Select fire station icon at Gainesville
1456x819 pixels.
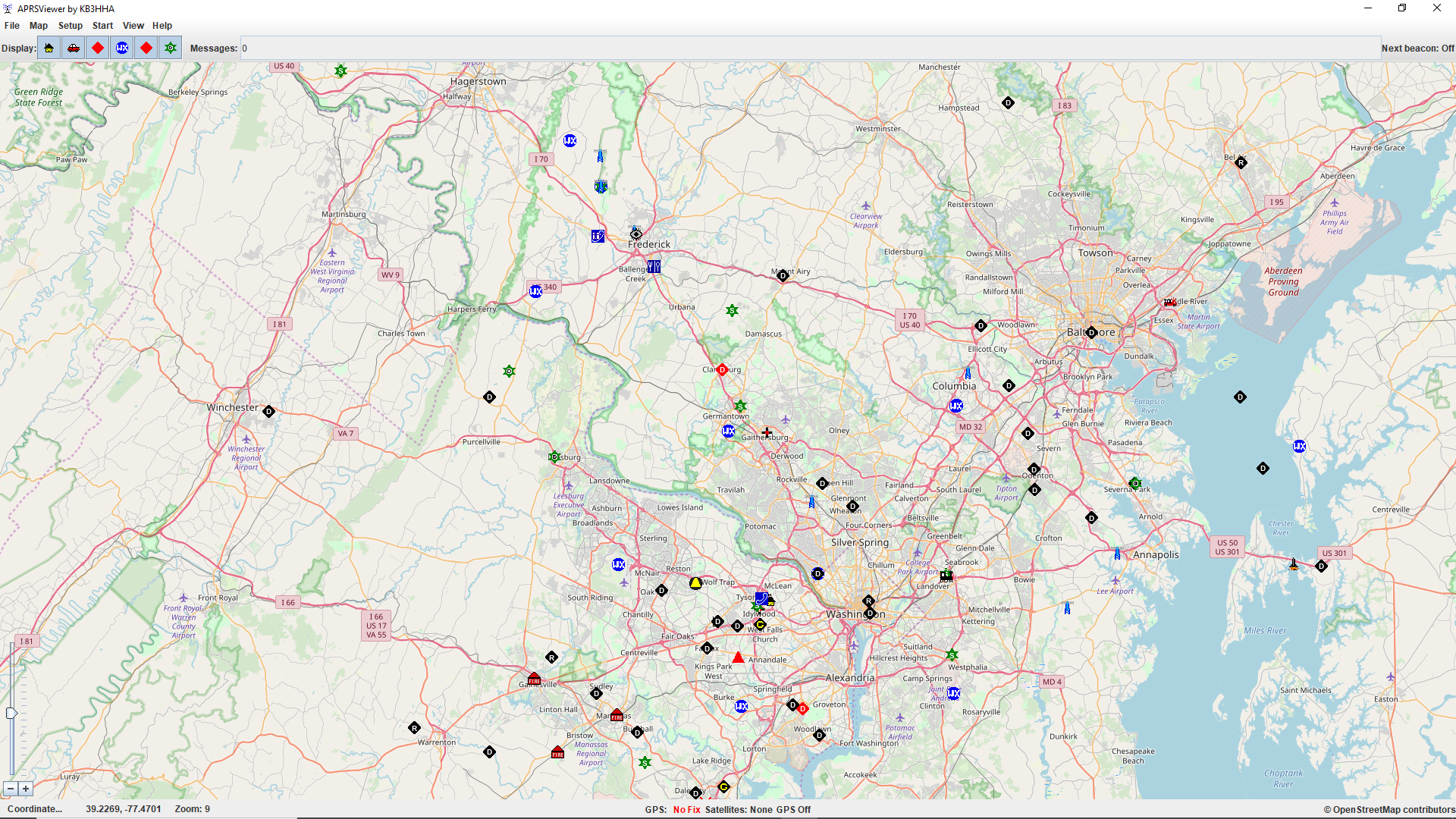534,678
